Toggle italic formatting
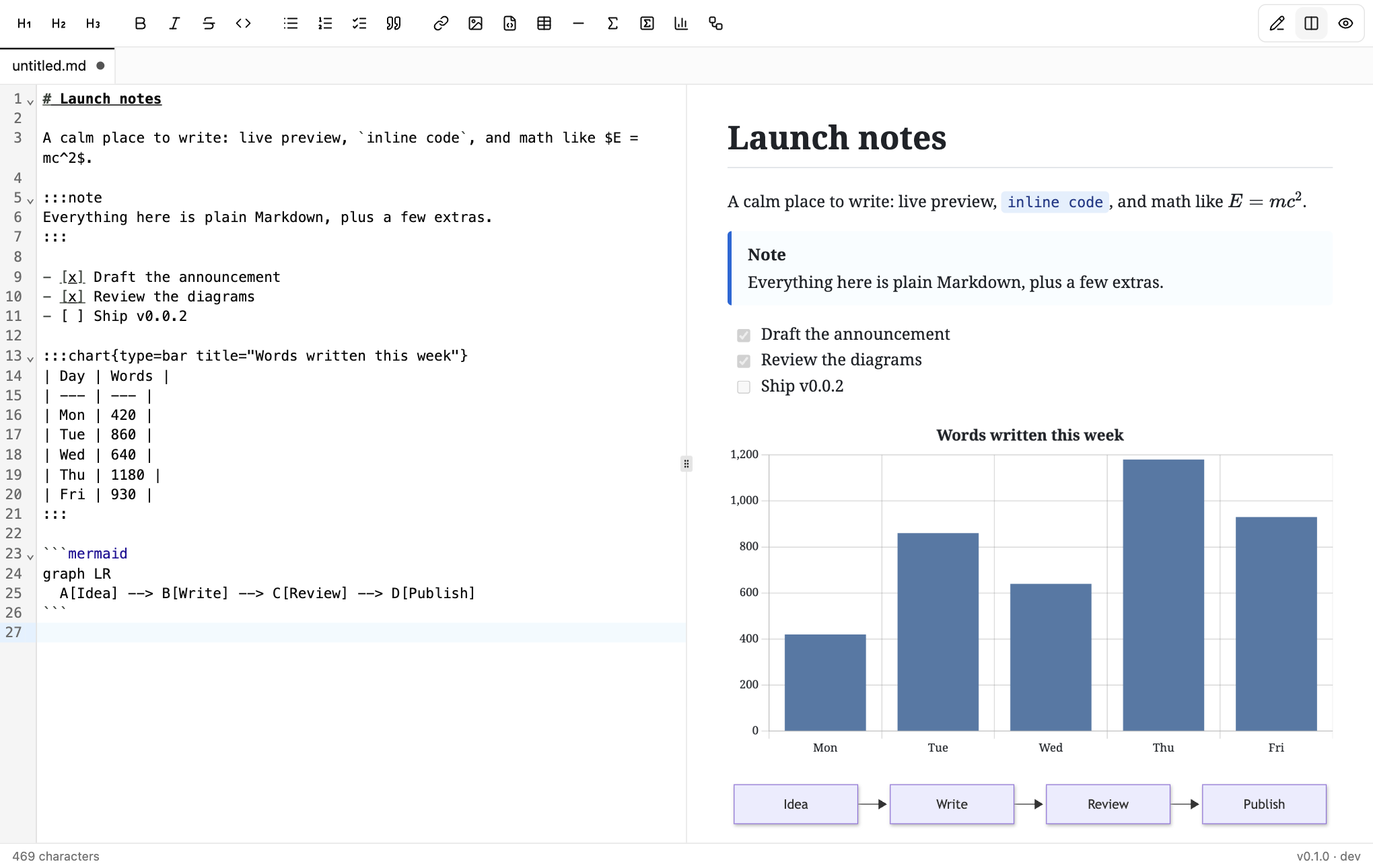 174,24
